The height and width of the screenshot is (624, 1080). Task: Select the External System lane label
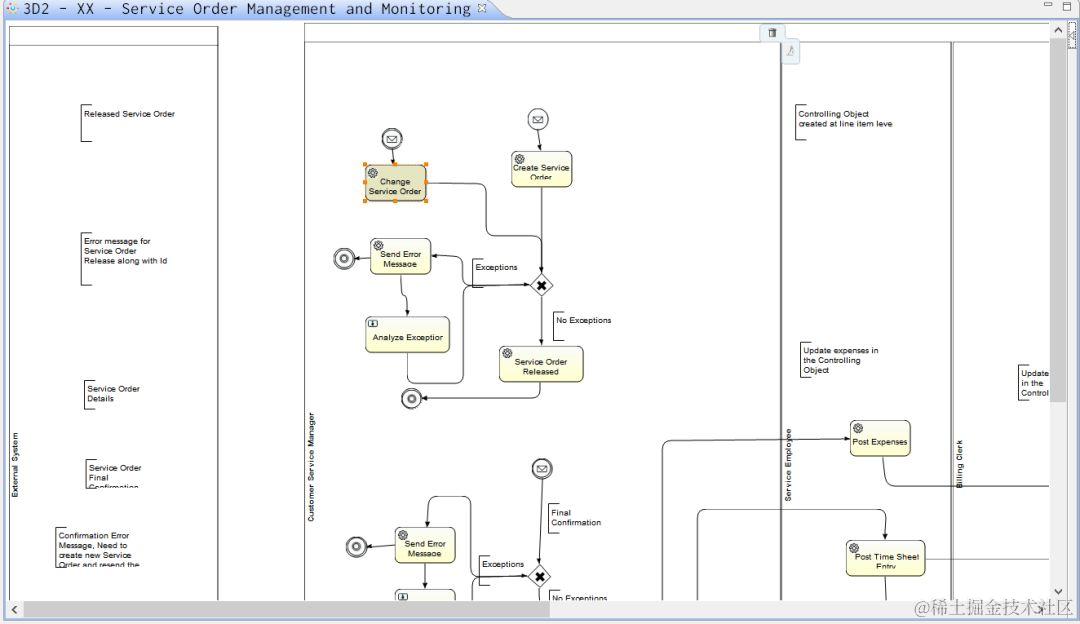(15, 465)
